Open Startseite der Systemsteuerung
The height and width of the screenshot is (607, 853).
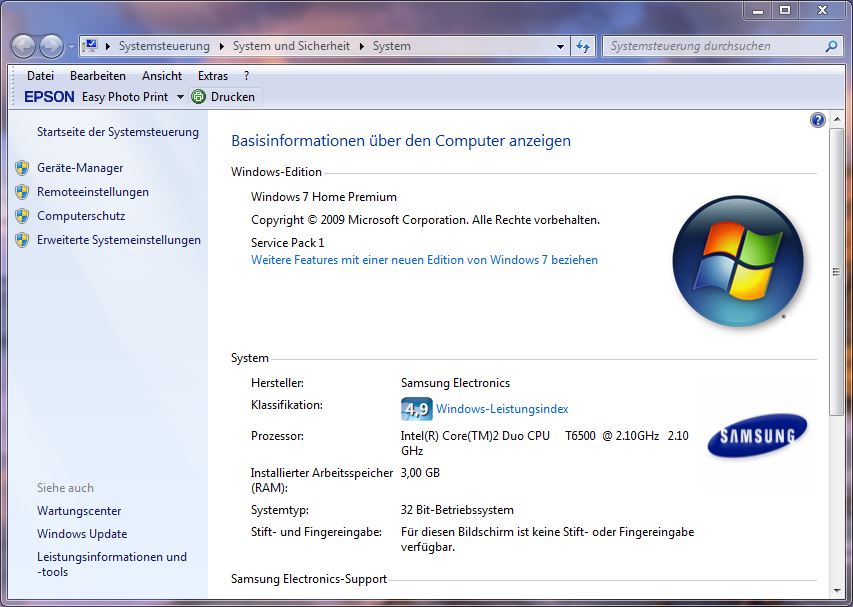[x=118, y=132]
